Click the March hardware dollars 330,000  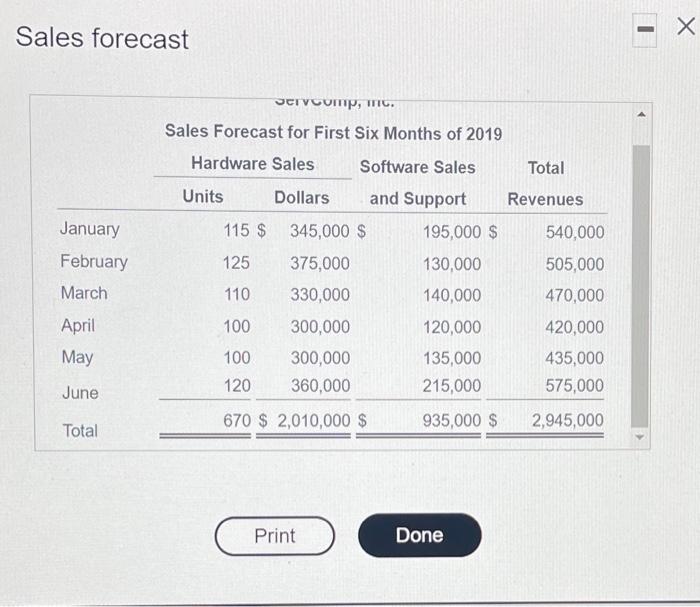pyautogui.click(x=320, y=295)
